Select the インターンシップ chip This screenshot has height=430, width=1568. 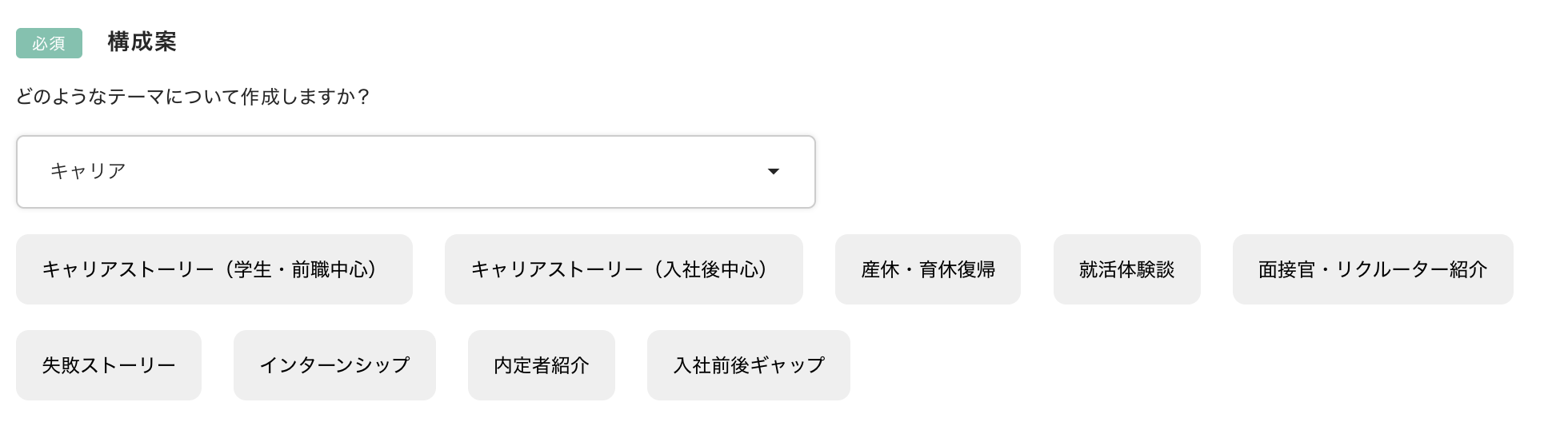click(334, 365)
